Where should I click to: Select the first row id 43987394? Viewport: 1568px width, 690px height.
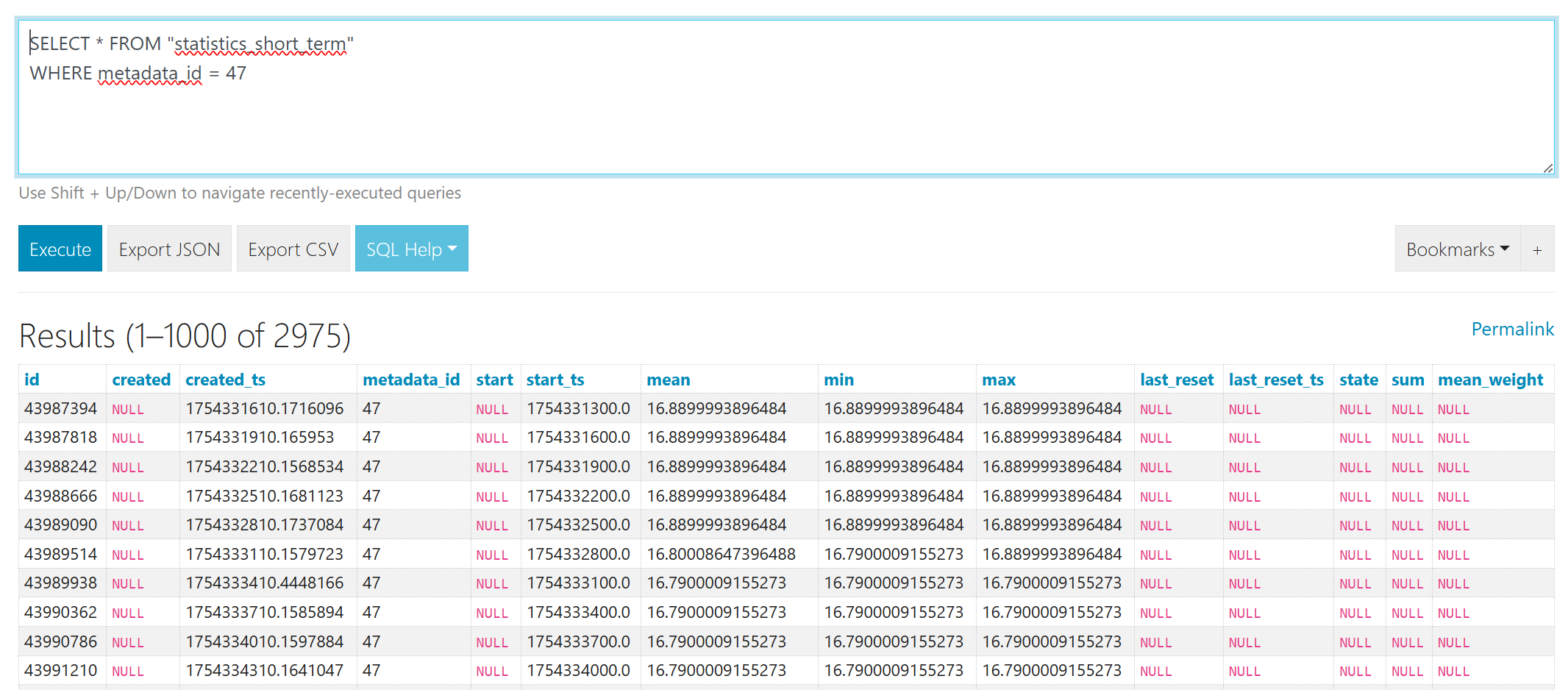[62, 408]
